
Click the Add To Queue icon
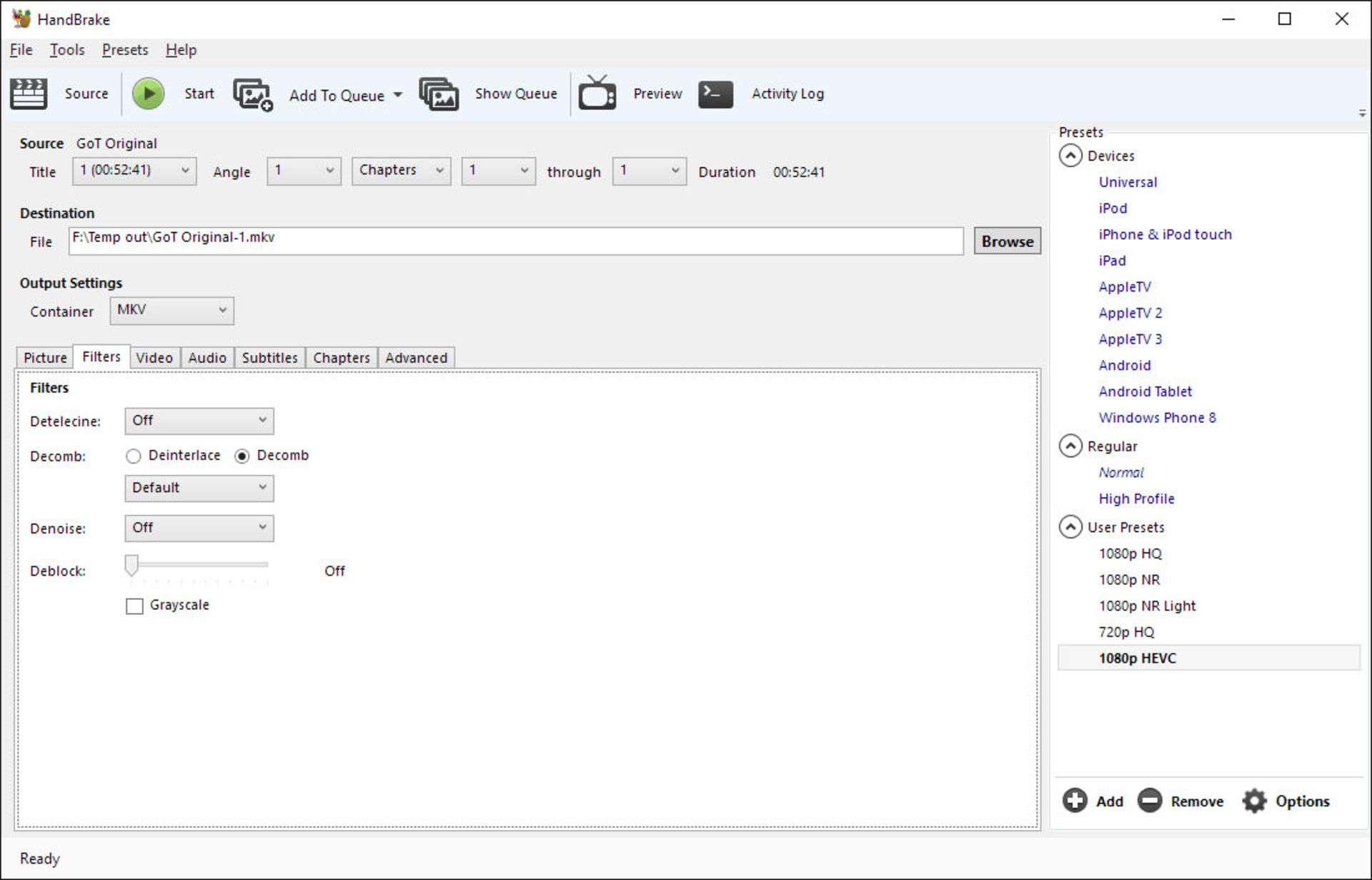click(x=252, y=94)
